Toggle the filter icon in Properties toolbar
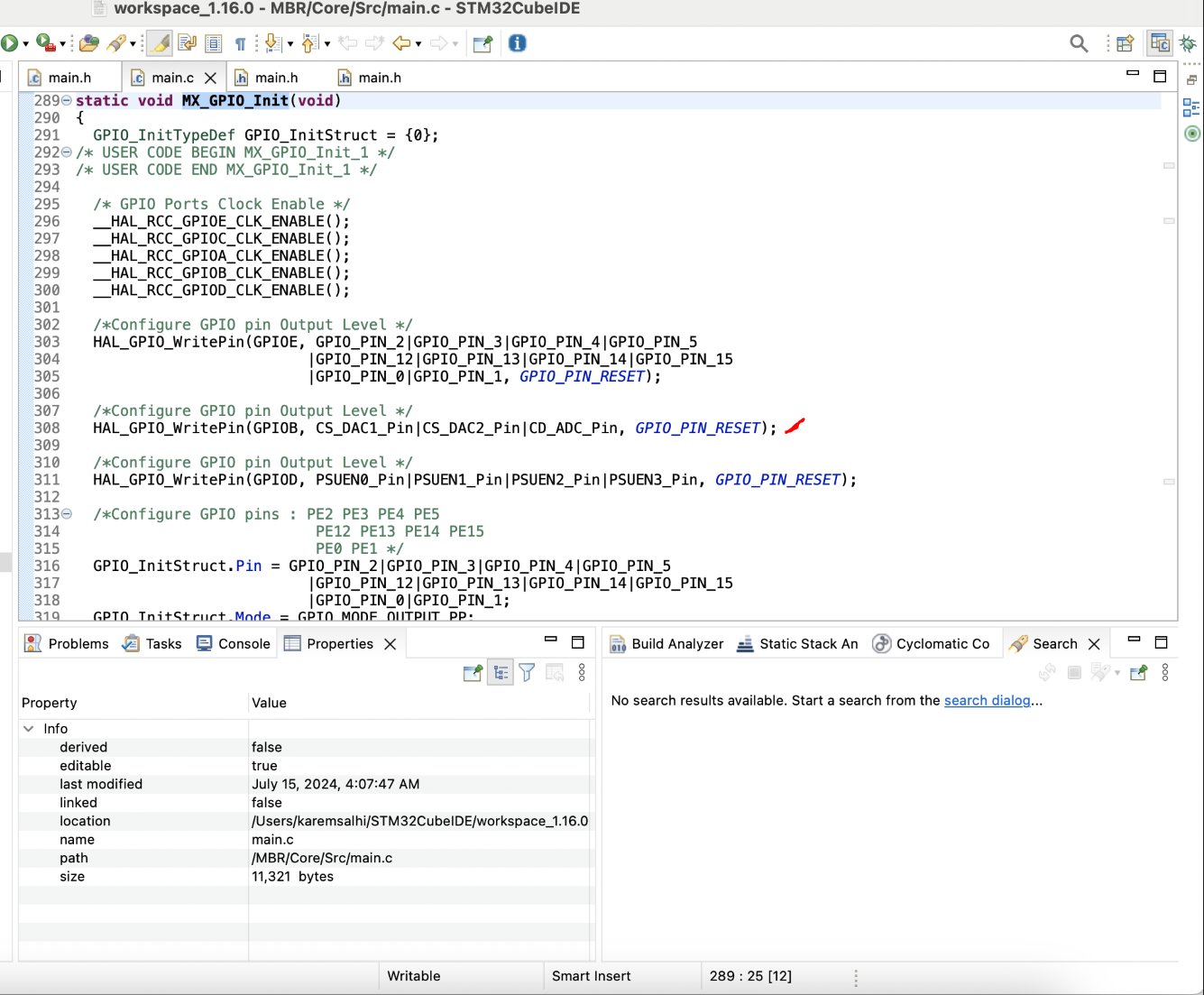Screen dimensions: 1204x995 pyautogui.click(x=527, y=673)
